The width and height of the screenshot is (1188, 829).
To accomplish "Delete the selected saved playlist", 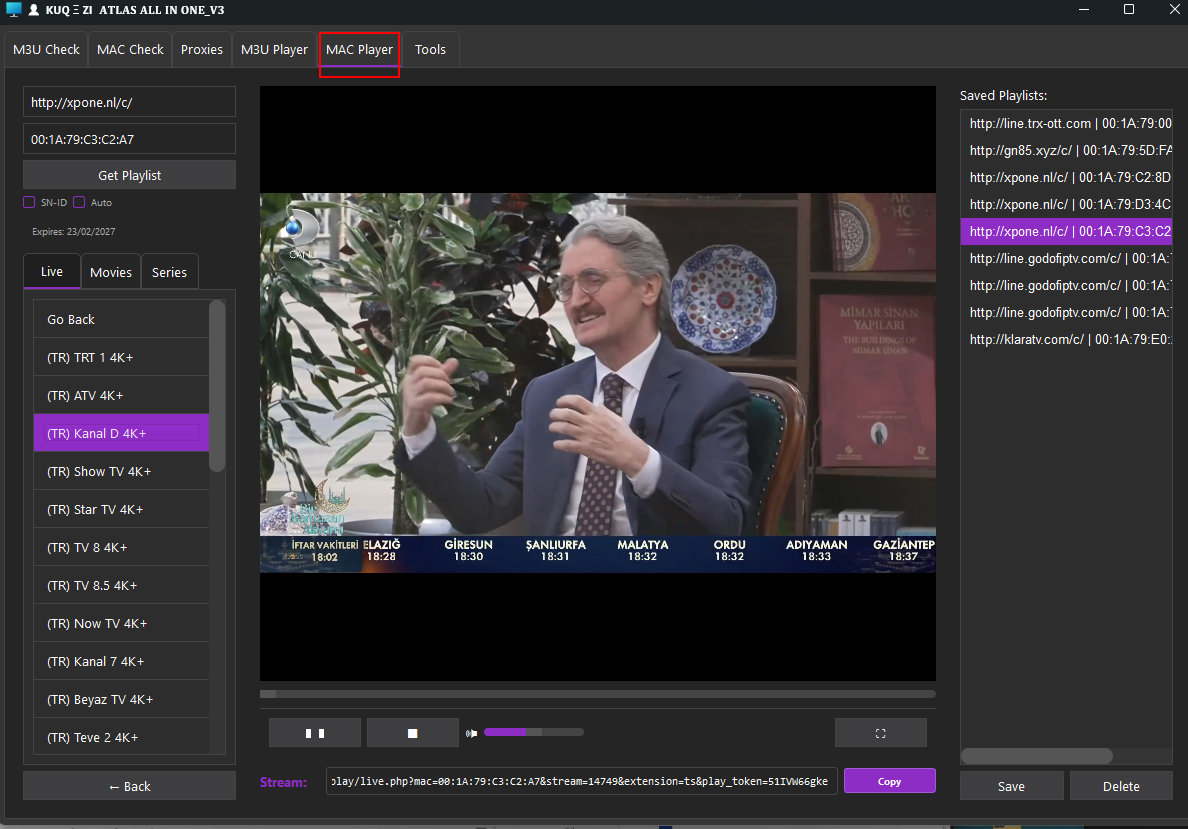I will [1121, 787].
